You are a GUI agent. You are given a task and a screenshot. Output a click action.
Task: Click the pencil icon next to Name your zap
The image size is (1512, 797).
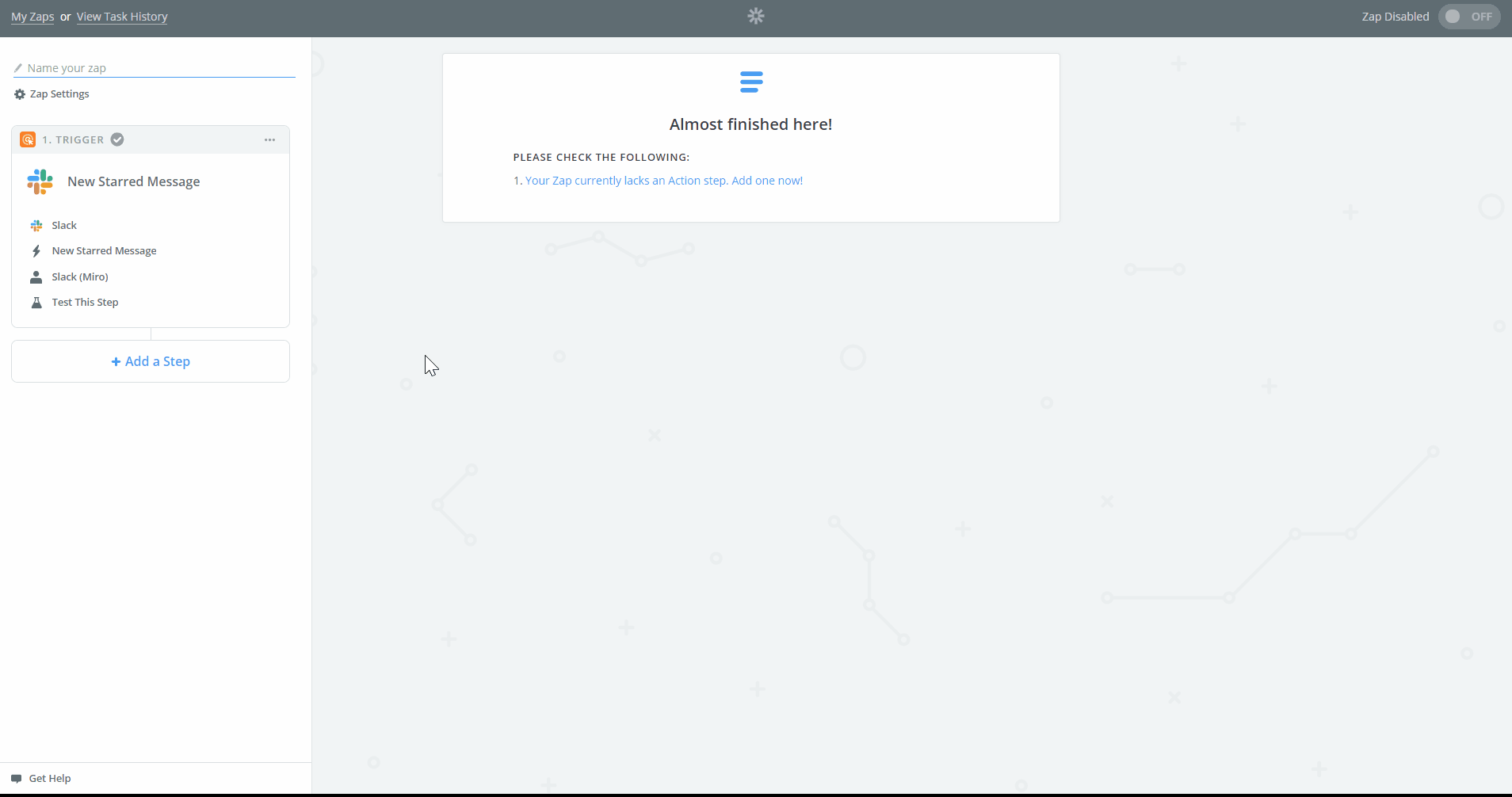[x=17, y=67]
